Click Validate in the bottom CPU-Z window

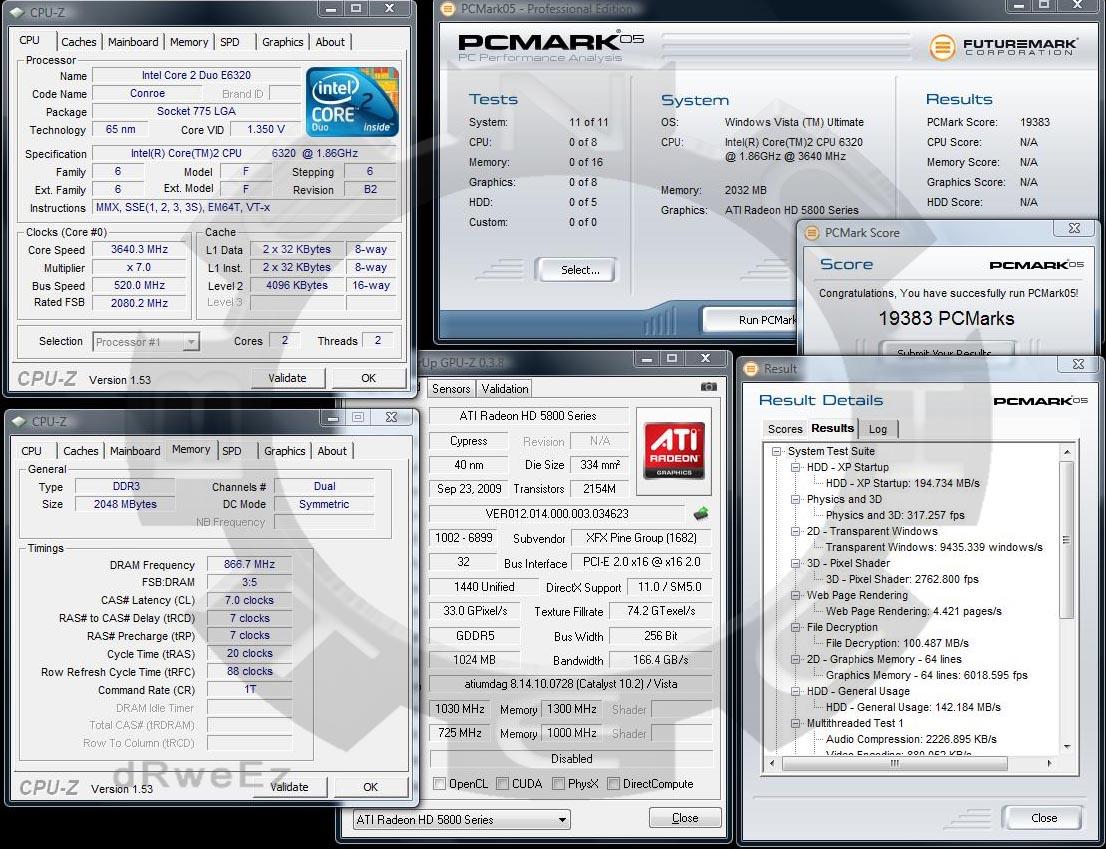[290, 787]
